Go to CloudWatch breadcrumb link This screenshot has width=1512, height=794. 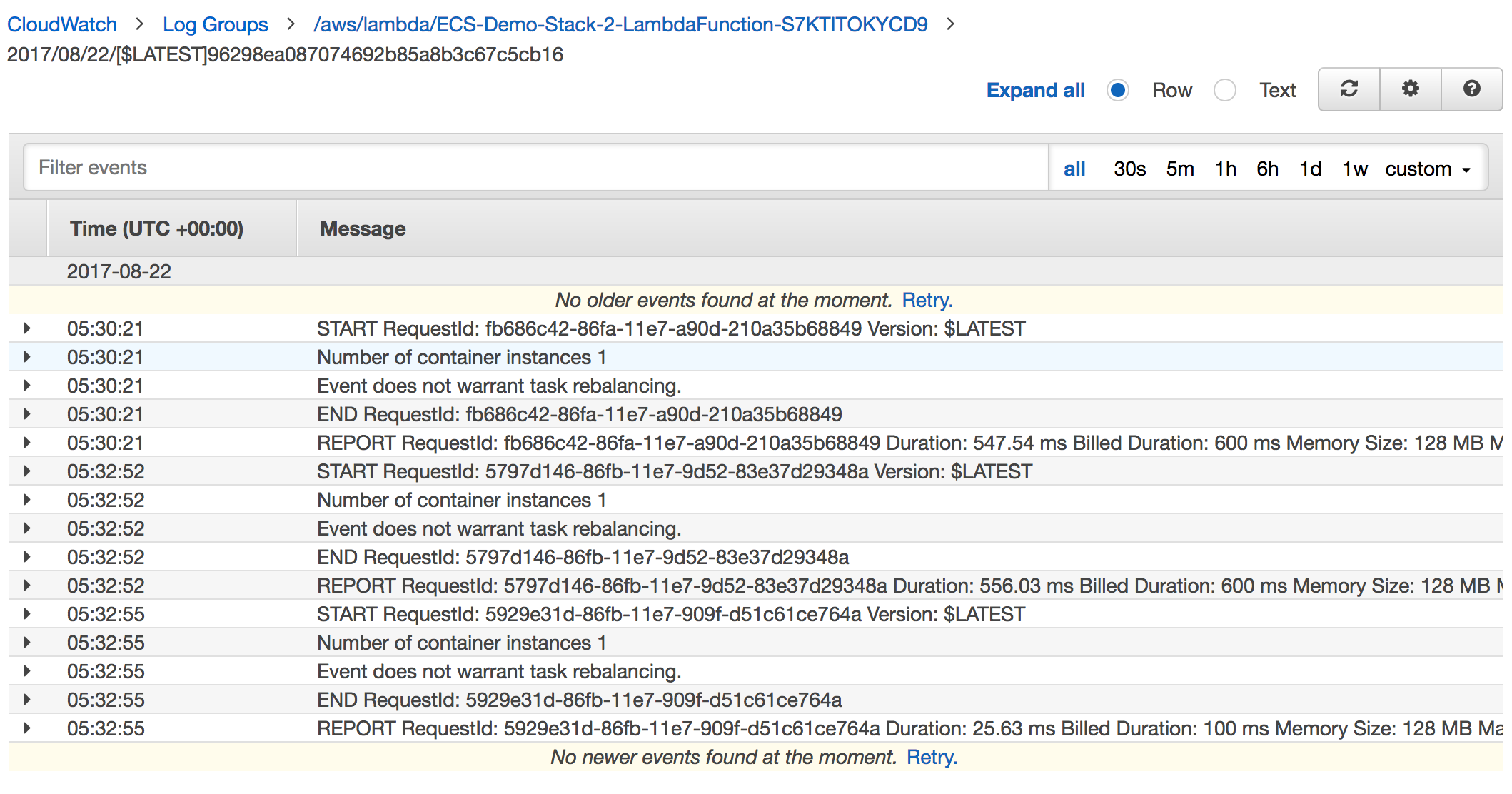[x=62, y=24]
